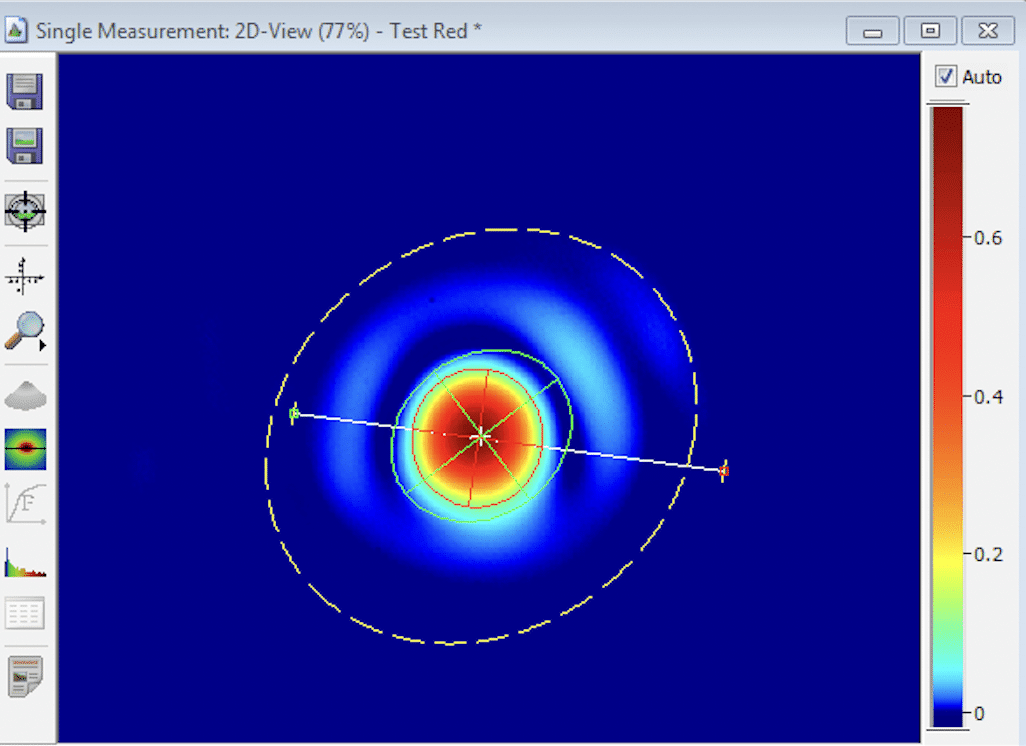
Task: Switch to the 3D view cone icon
Action: (25, 395)
